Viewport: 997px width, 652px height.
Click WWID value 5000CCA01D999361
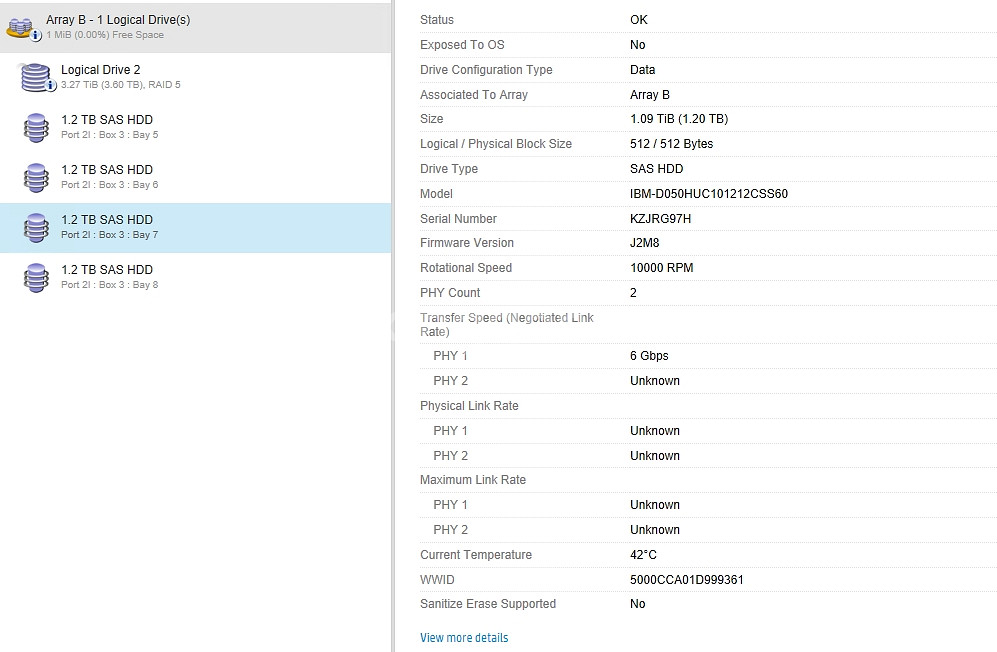687,579
